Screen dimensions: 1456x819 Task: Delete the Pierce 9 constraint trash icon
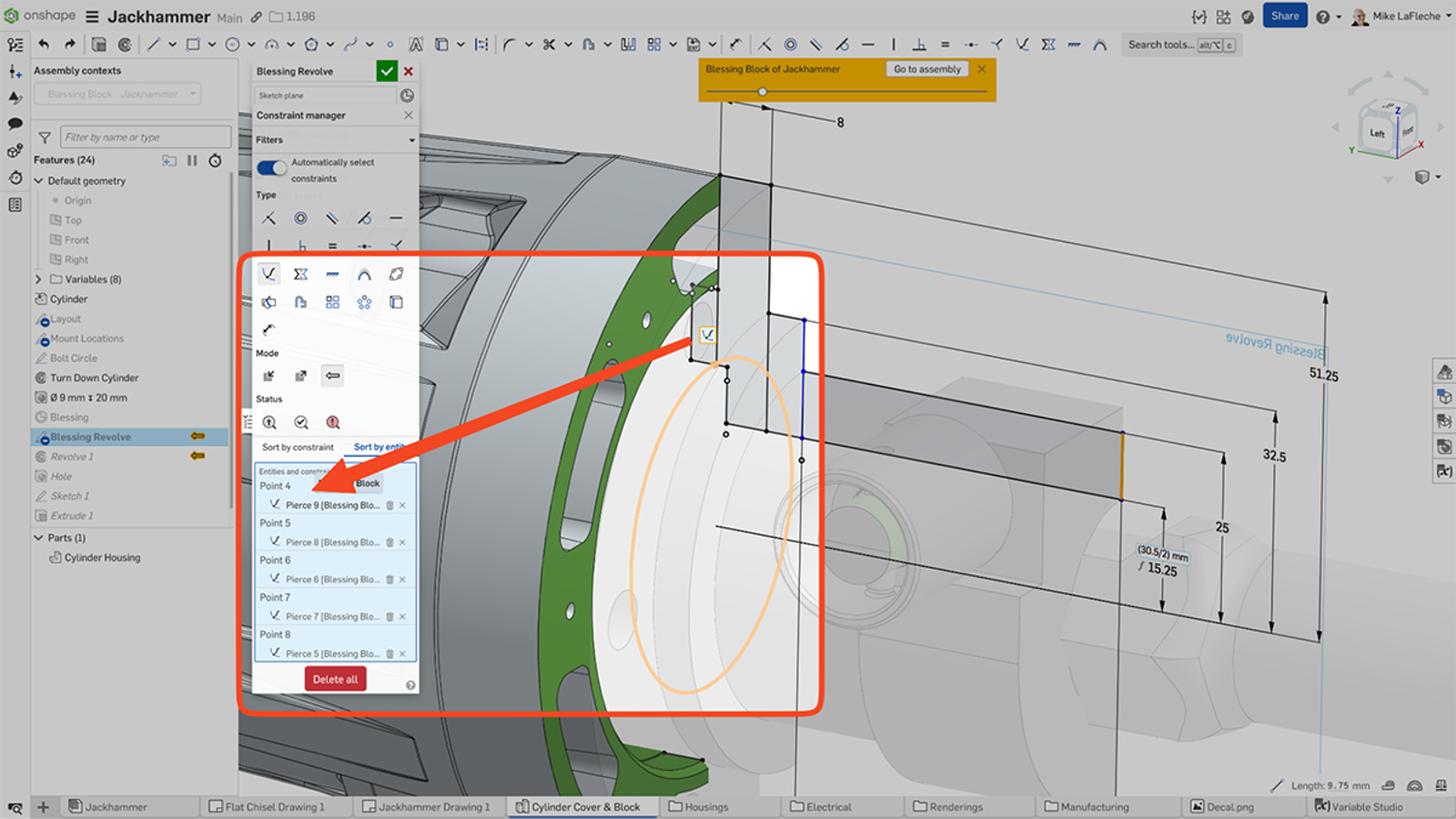point(389,505)
